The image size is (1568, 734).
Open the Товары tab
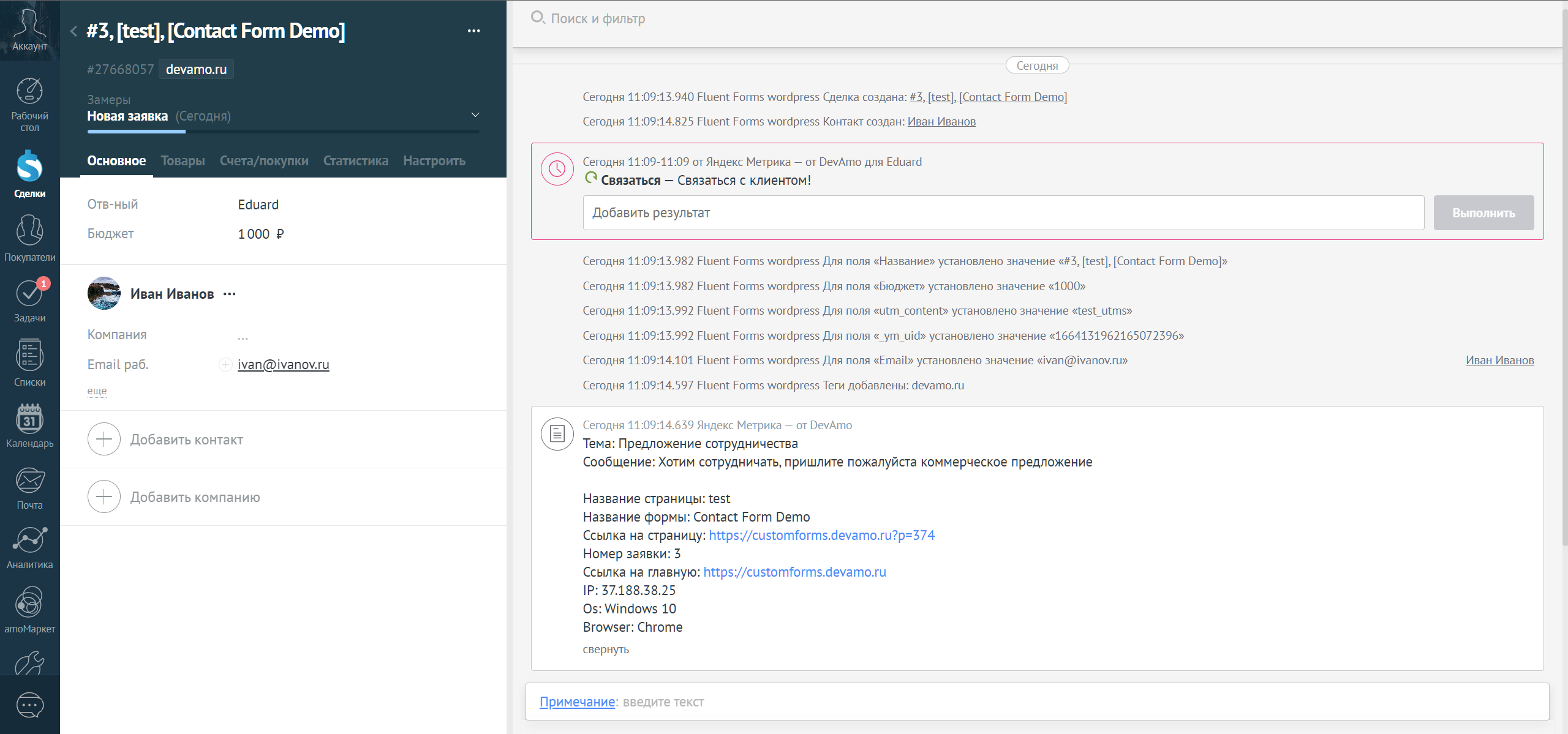pos(183,160)
